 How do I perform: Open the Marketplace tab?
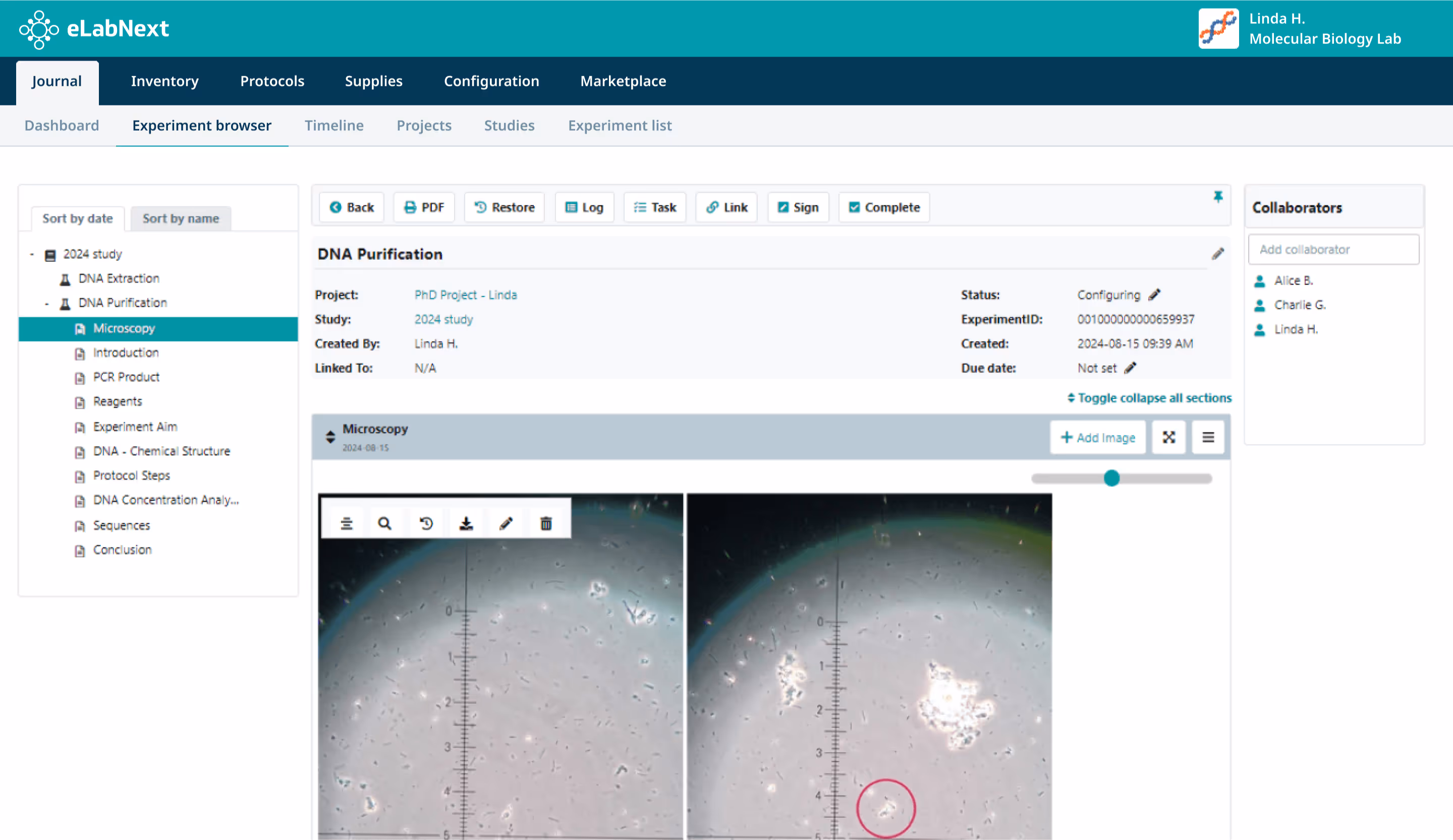[623, 81]
